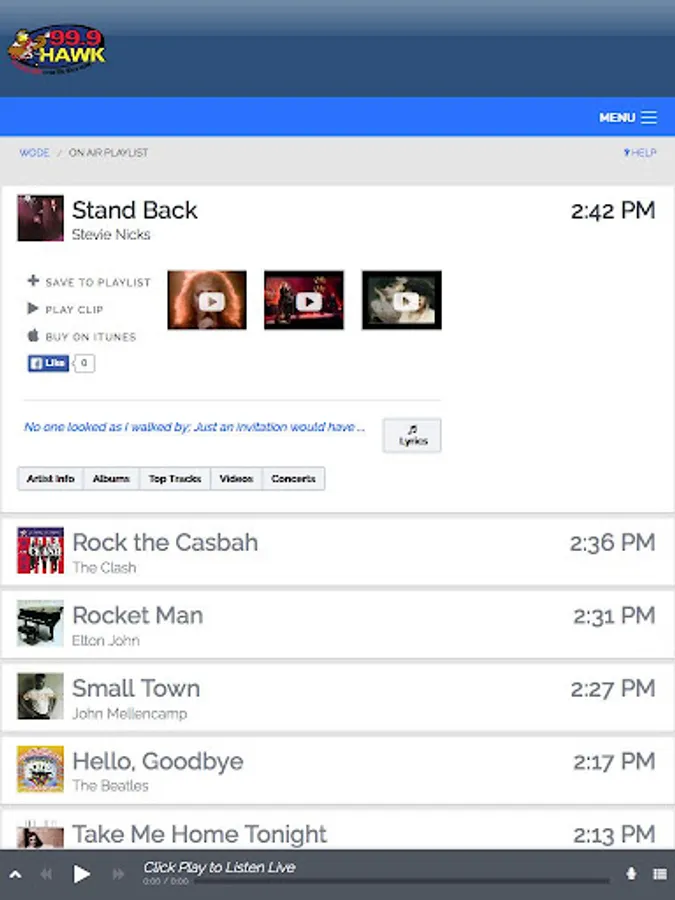This screenshot has width=675, height=900.
Task: Skip to next track in player bar
Action: [x=118, y=874]
